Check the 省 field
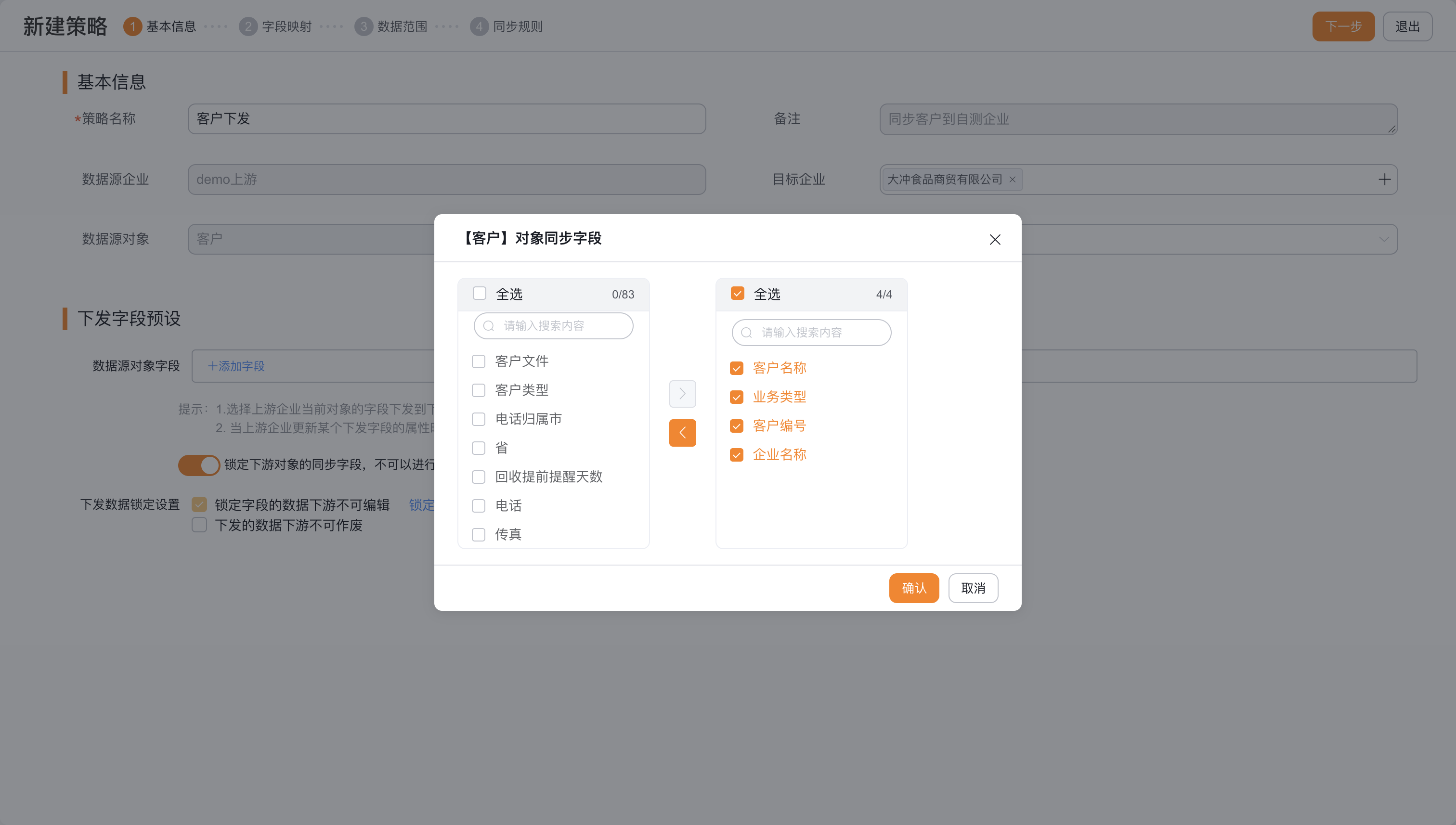The width and height of the screenshot is (1456, 825). click(x=478, y=448)
